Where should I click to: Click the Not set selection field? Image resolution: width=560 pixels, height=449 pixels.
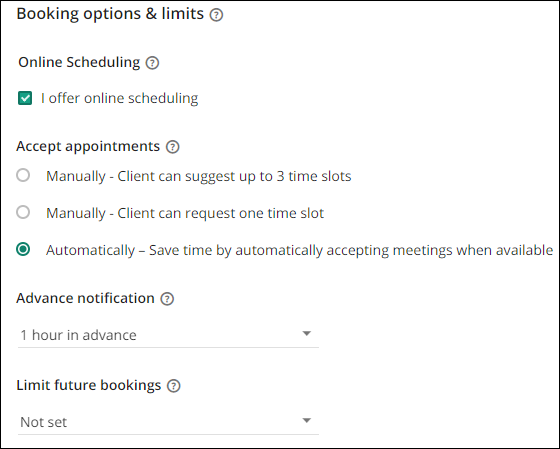point(168,422)
